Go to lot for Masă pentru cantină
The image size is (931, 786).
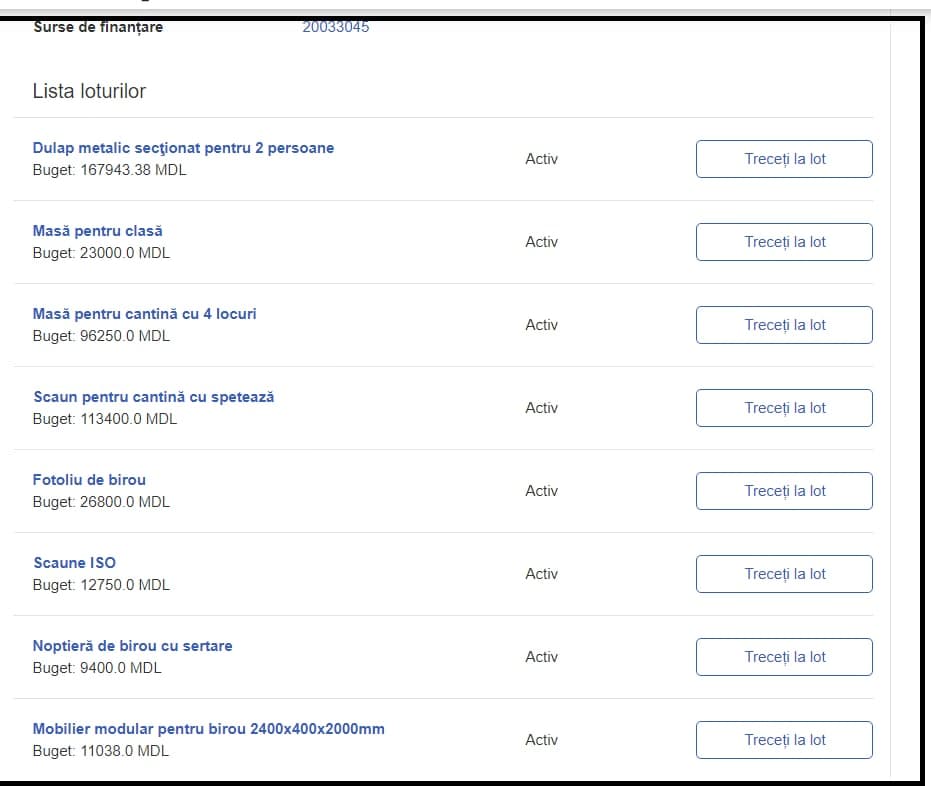784,325
